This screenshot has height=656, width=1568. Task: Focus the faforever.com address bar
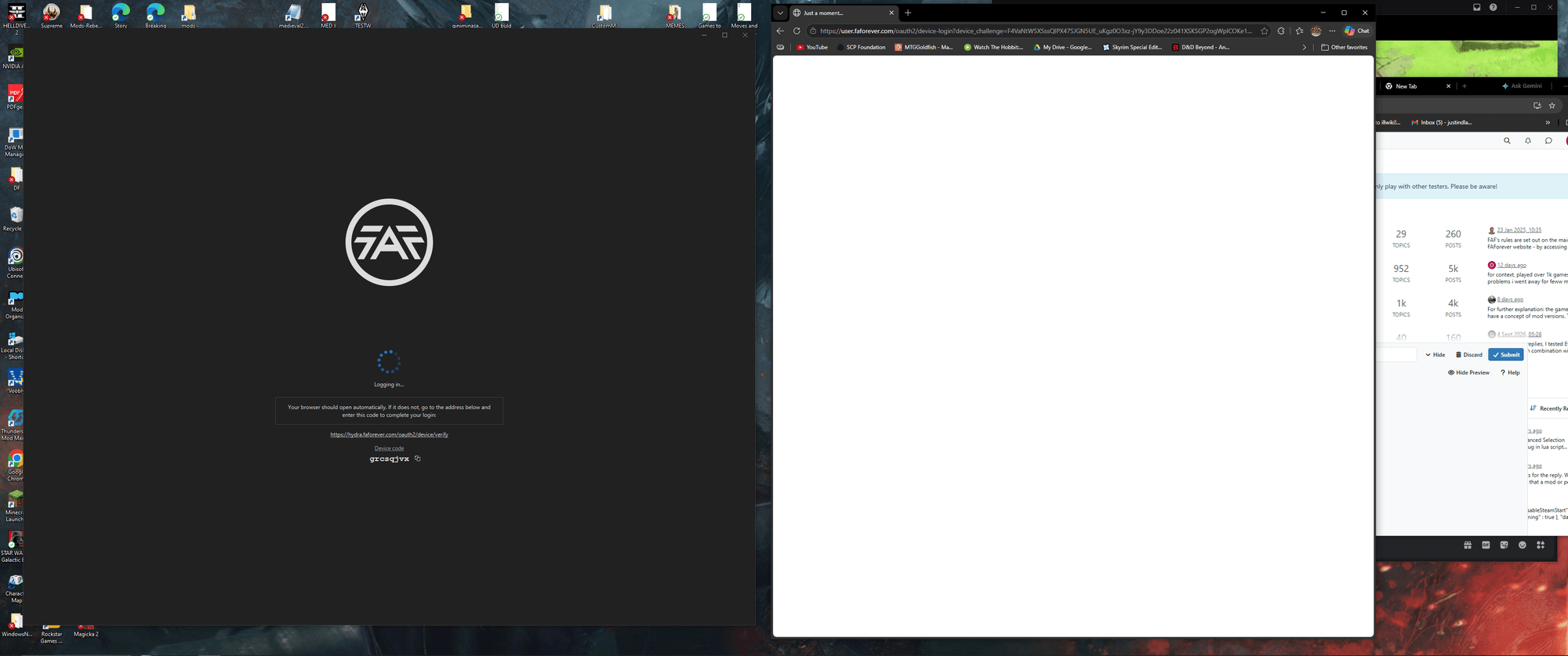[x=1035, y=31]
